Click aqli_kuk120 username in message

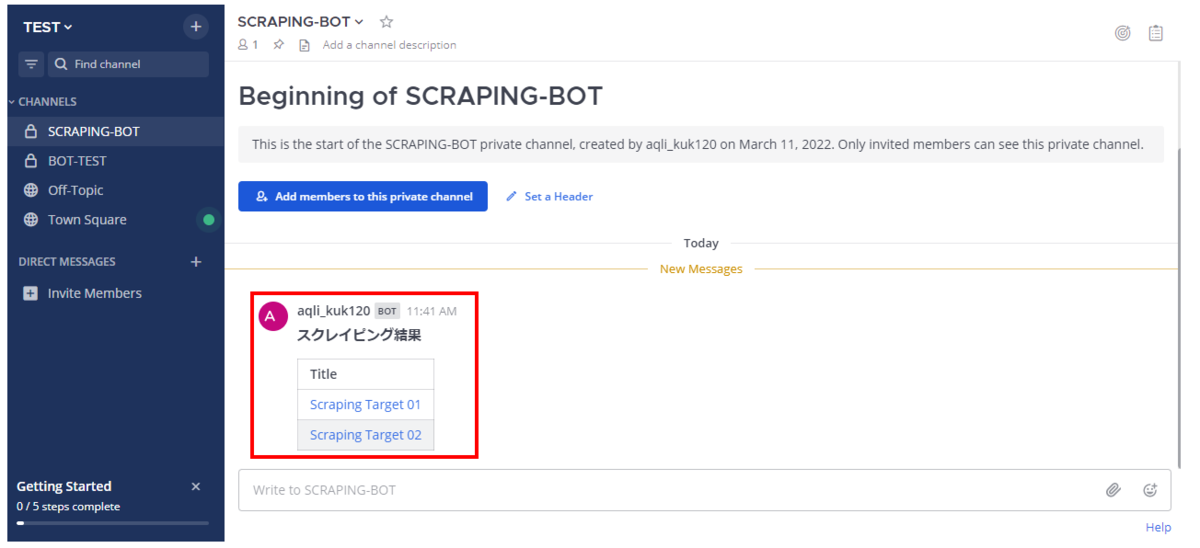click(x=334, y=311)
